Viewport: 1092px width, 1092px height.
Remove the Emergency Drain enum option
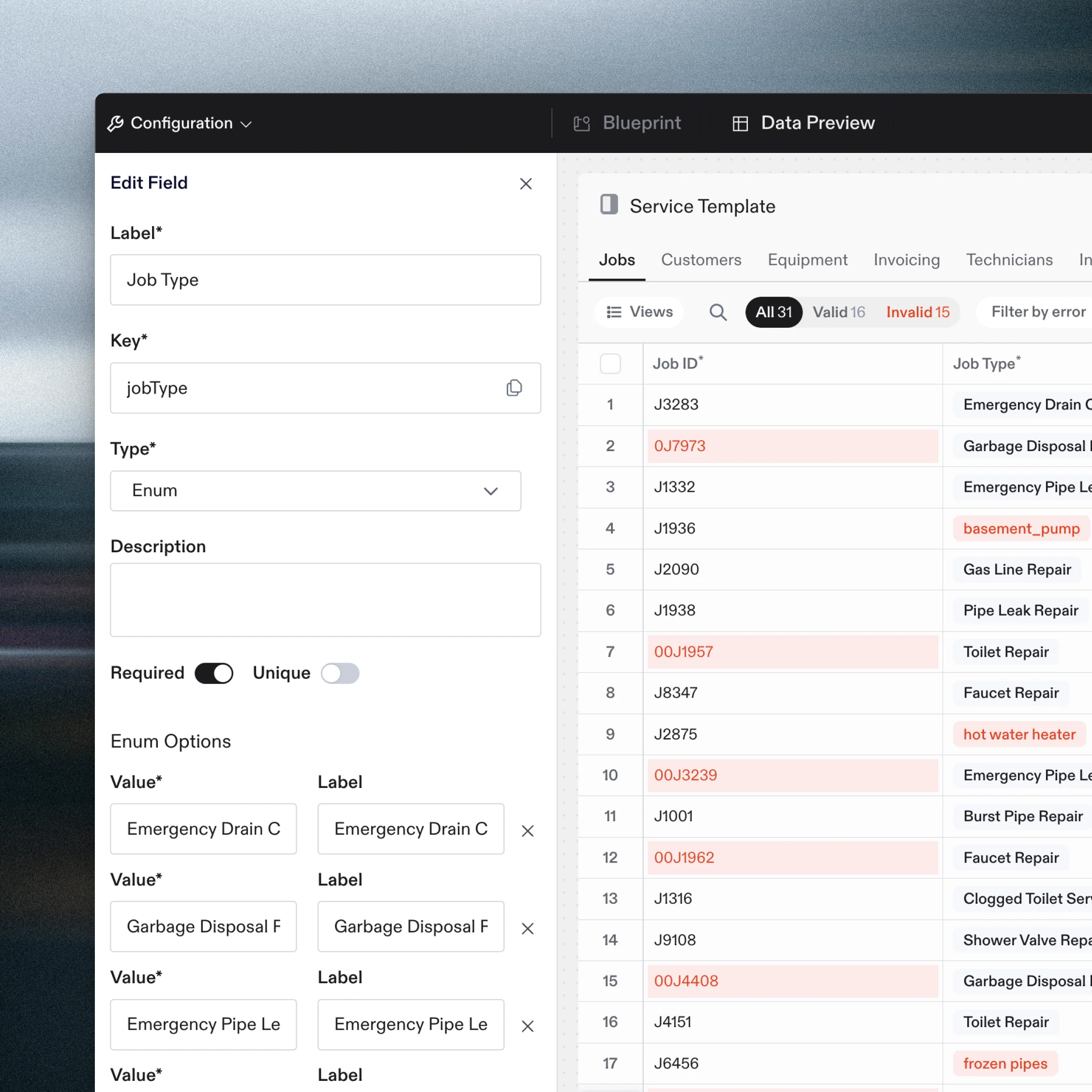(527, 831)
